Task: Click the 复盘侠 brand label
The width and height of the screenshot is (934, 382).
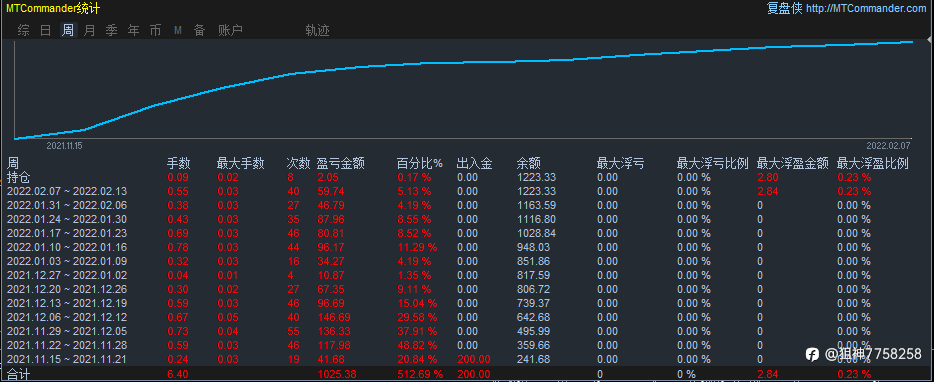Action: point(785,8)
